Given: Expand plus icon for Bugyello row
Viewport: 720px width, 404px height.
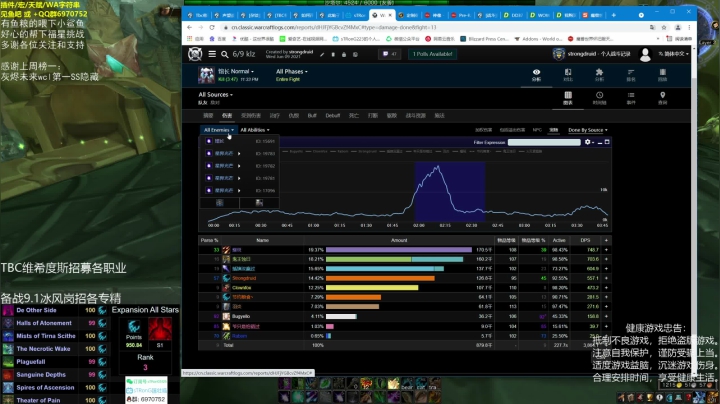Looking at the screenshot, I should click(x=606, y=316).
